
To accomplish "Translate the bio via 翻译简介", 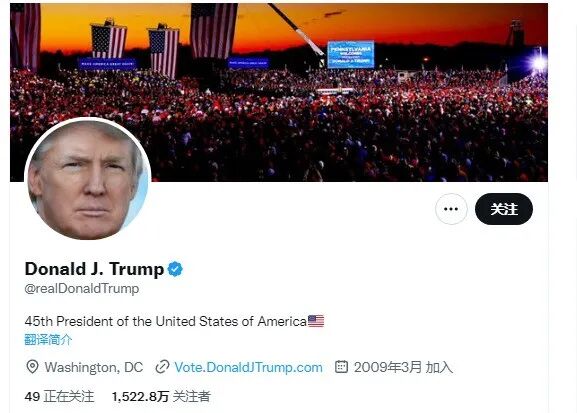I will (48, 339).
